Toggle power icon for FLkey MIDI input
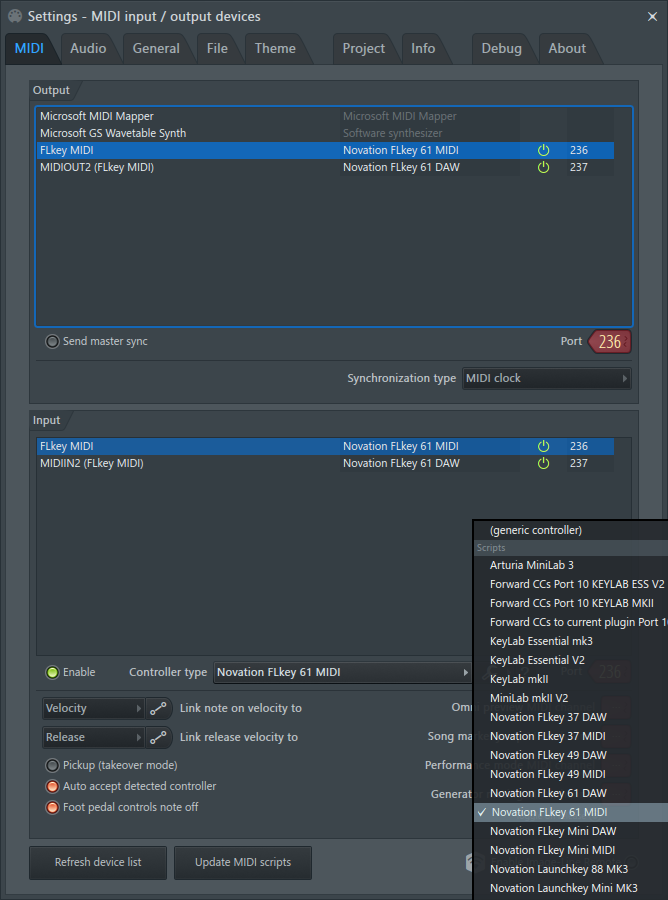 (543, 447)
